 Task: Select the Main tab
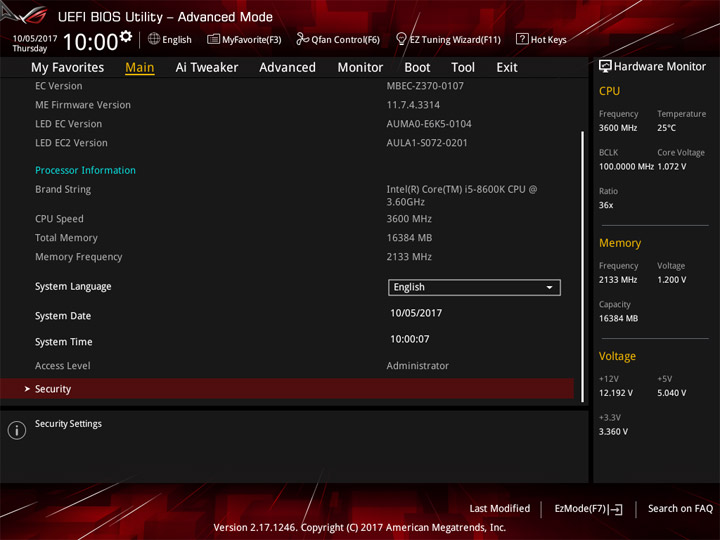(x=140, y=68)
